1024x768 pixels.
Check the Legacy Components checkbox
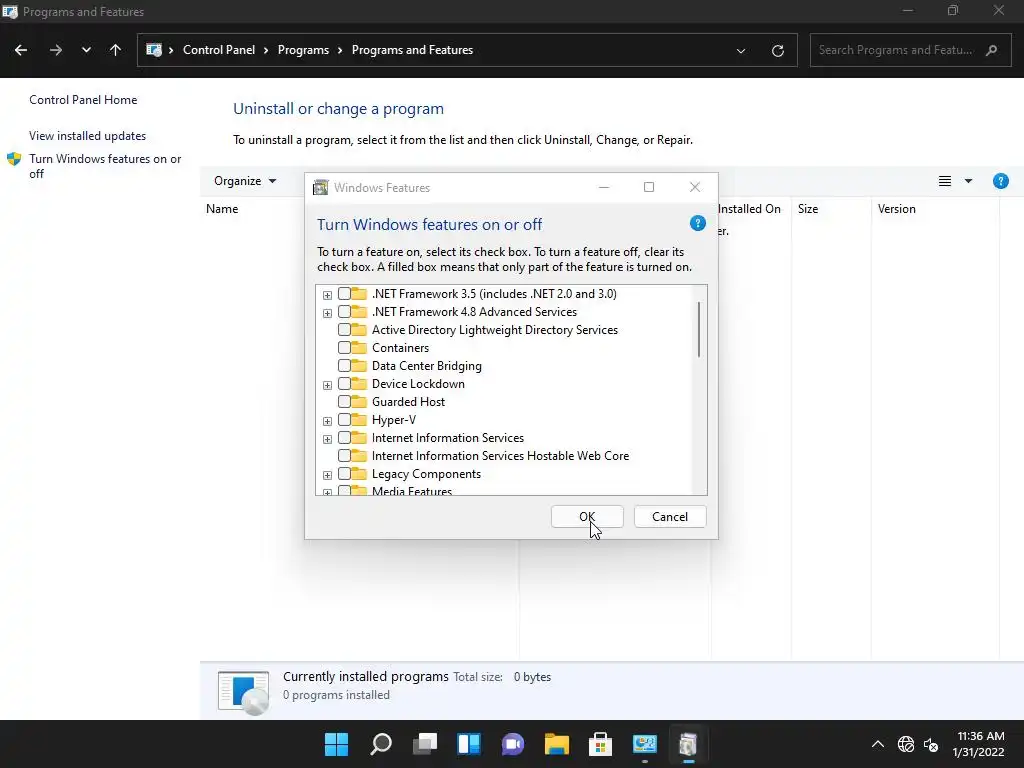(x=344, y=474)
